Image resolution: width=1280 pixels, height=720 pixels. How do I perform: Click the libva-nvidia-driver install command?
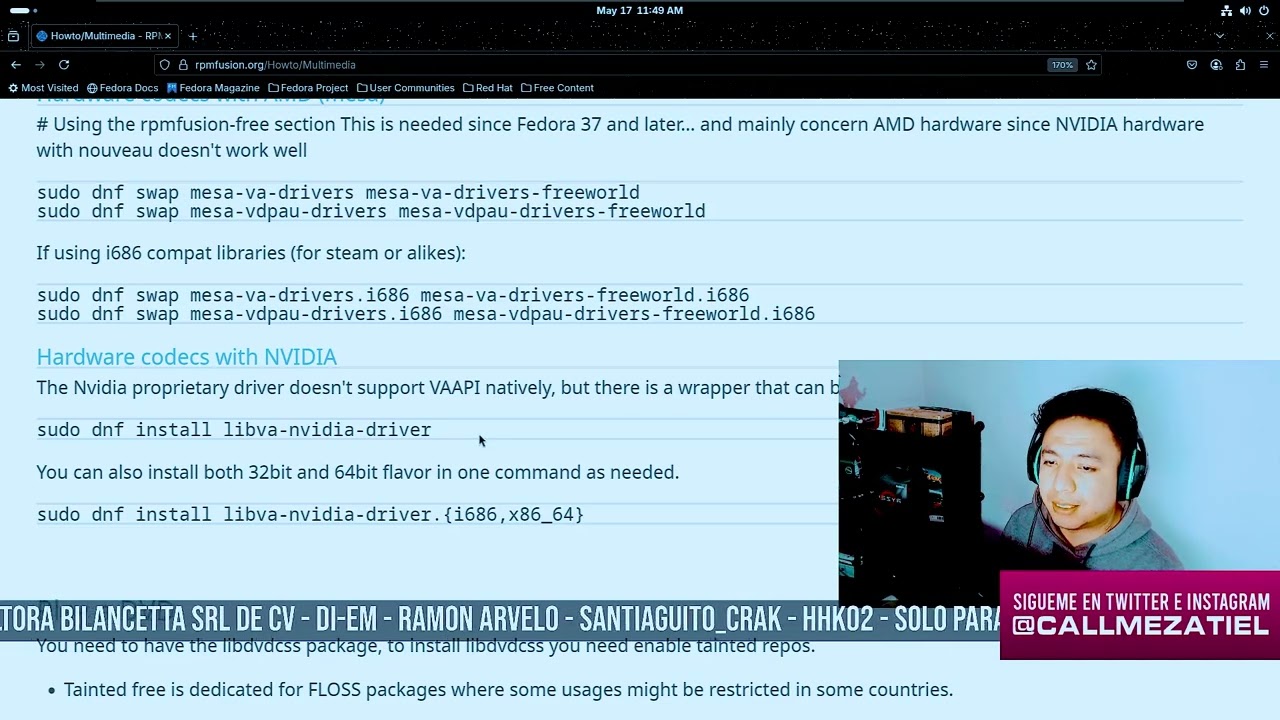point(234,430)
